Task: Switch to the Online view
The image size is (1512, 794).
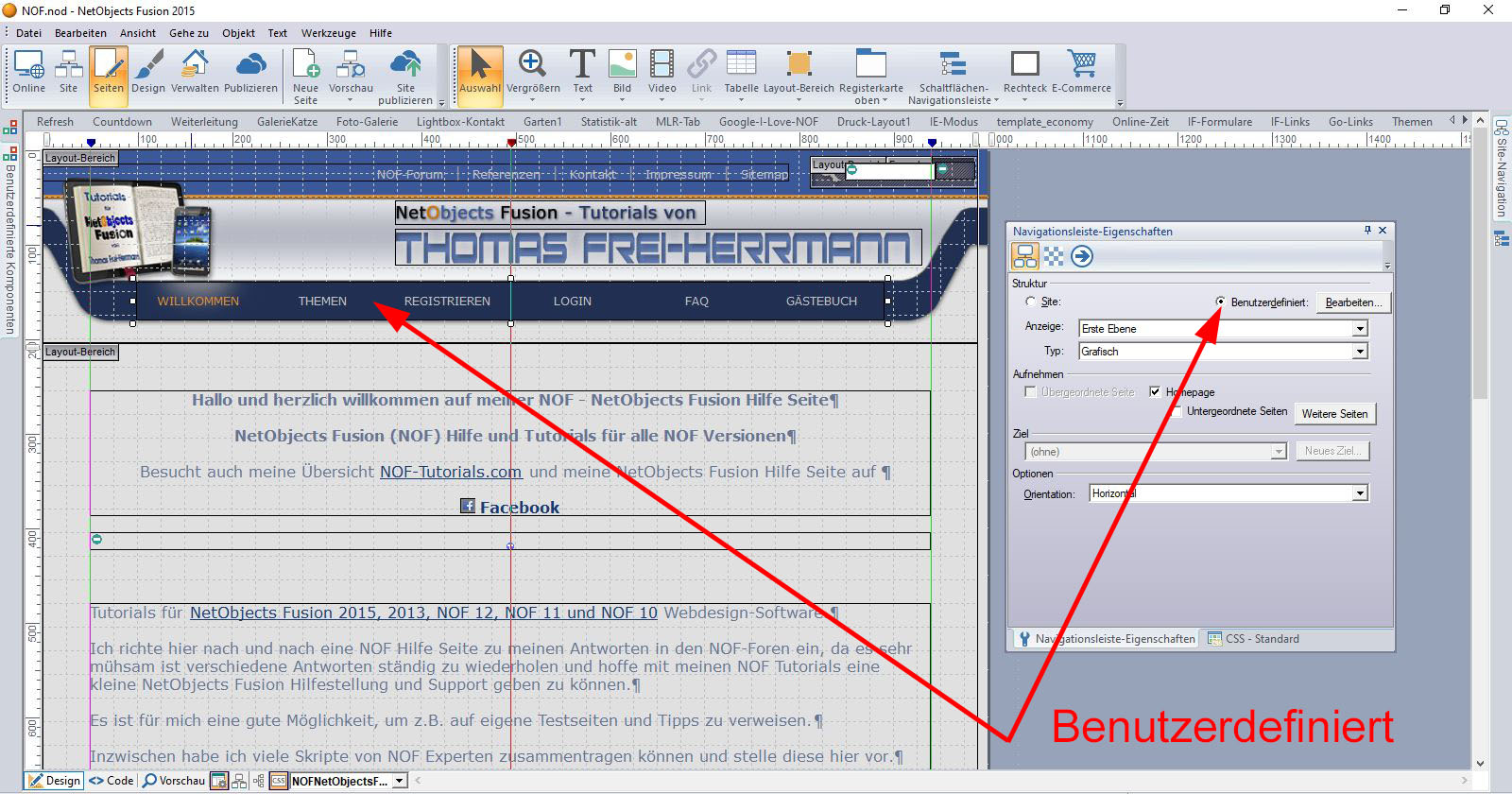Action: click(28, 74)
